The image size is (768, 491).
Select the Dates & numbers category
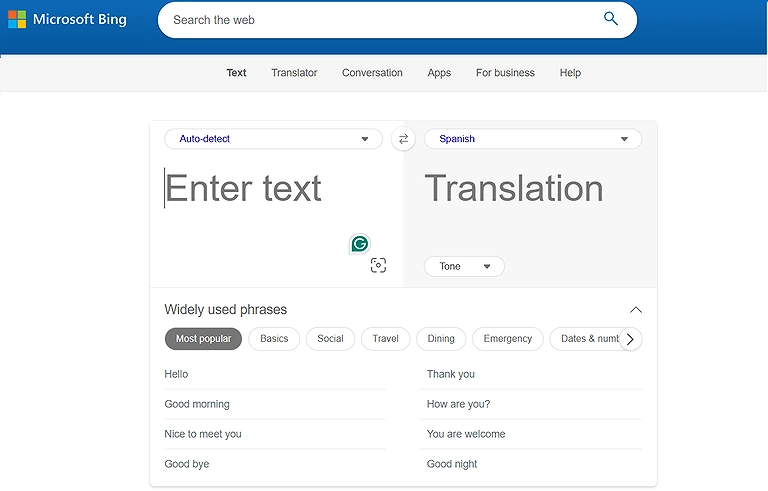(586, 339)
